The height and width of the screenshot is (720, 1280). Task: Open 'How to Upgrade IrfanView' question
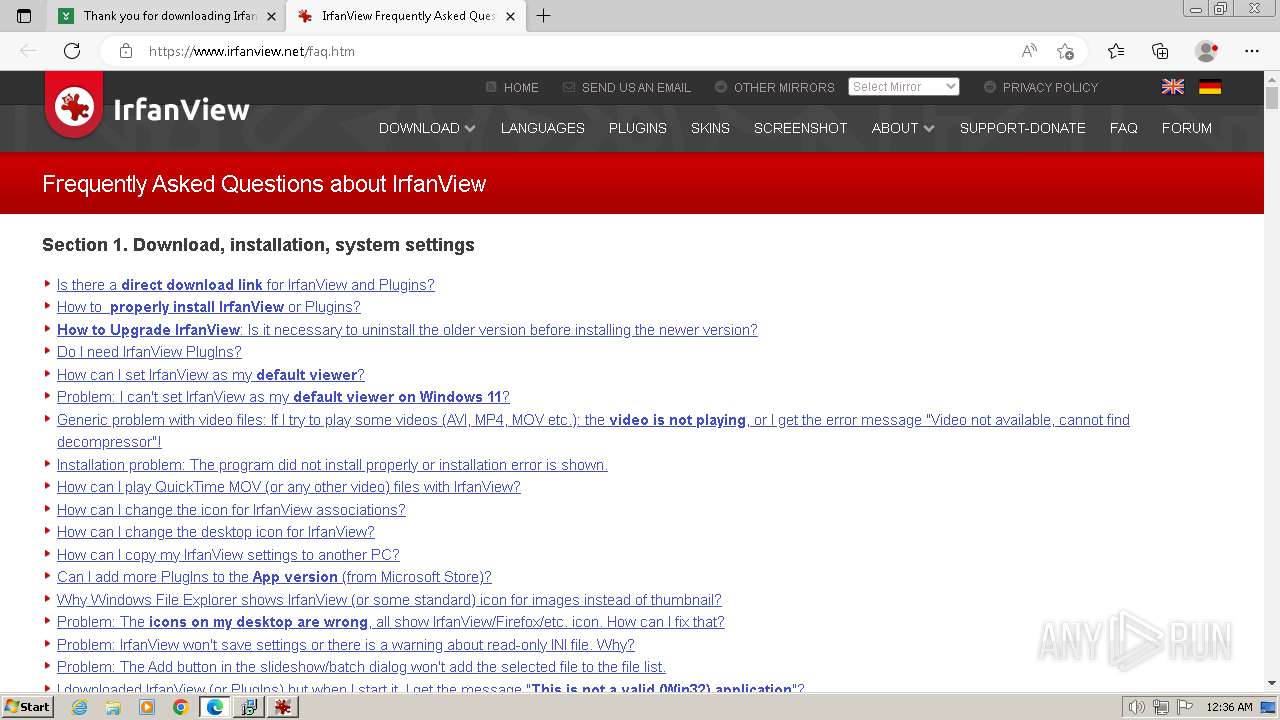pyautogui.click(x=407, y=330)
